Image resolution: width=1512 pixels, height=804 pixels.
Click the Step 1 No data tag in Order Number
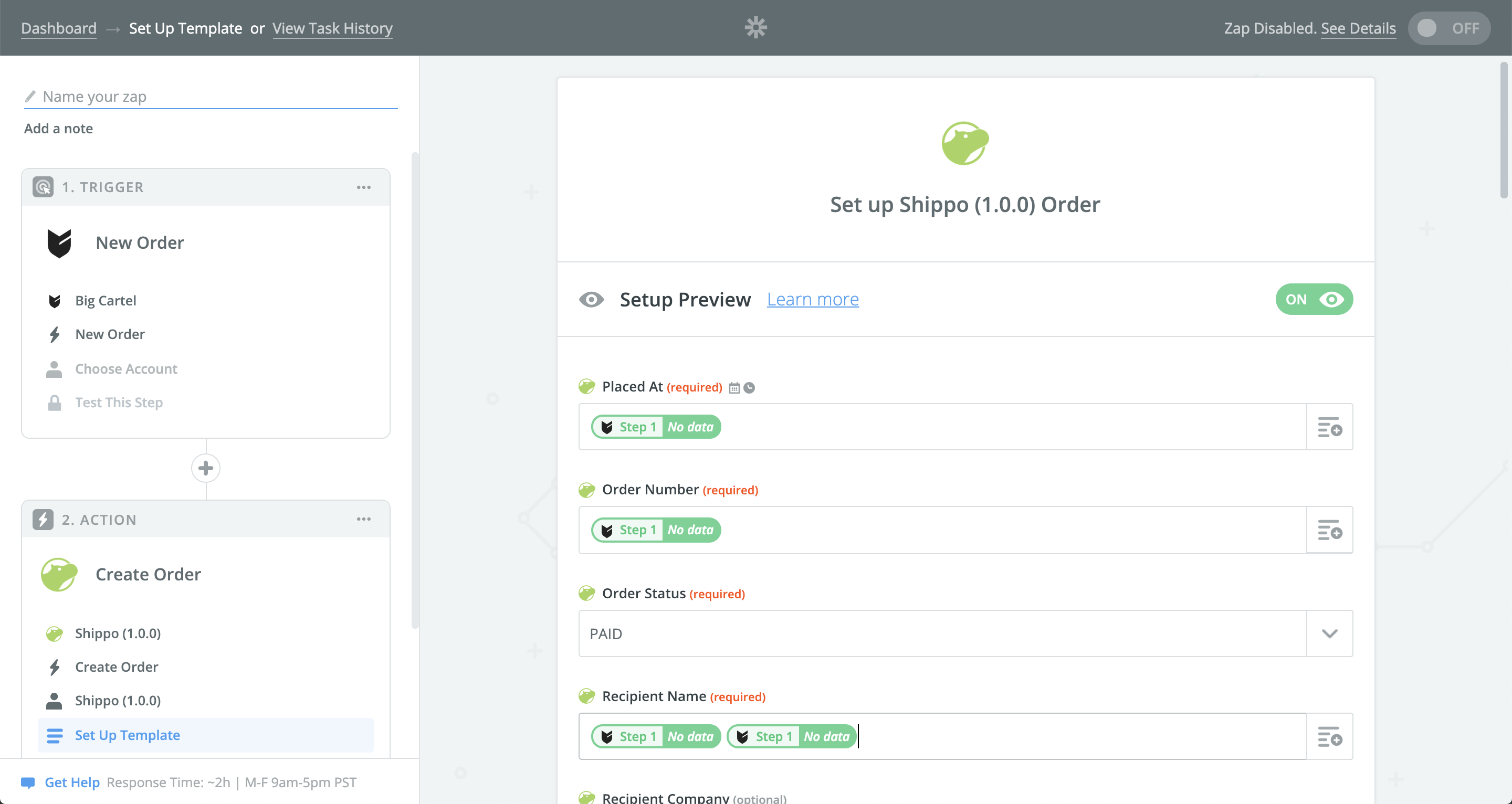[x=656, y=530]
